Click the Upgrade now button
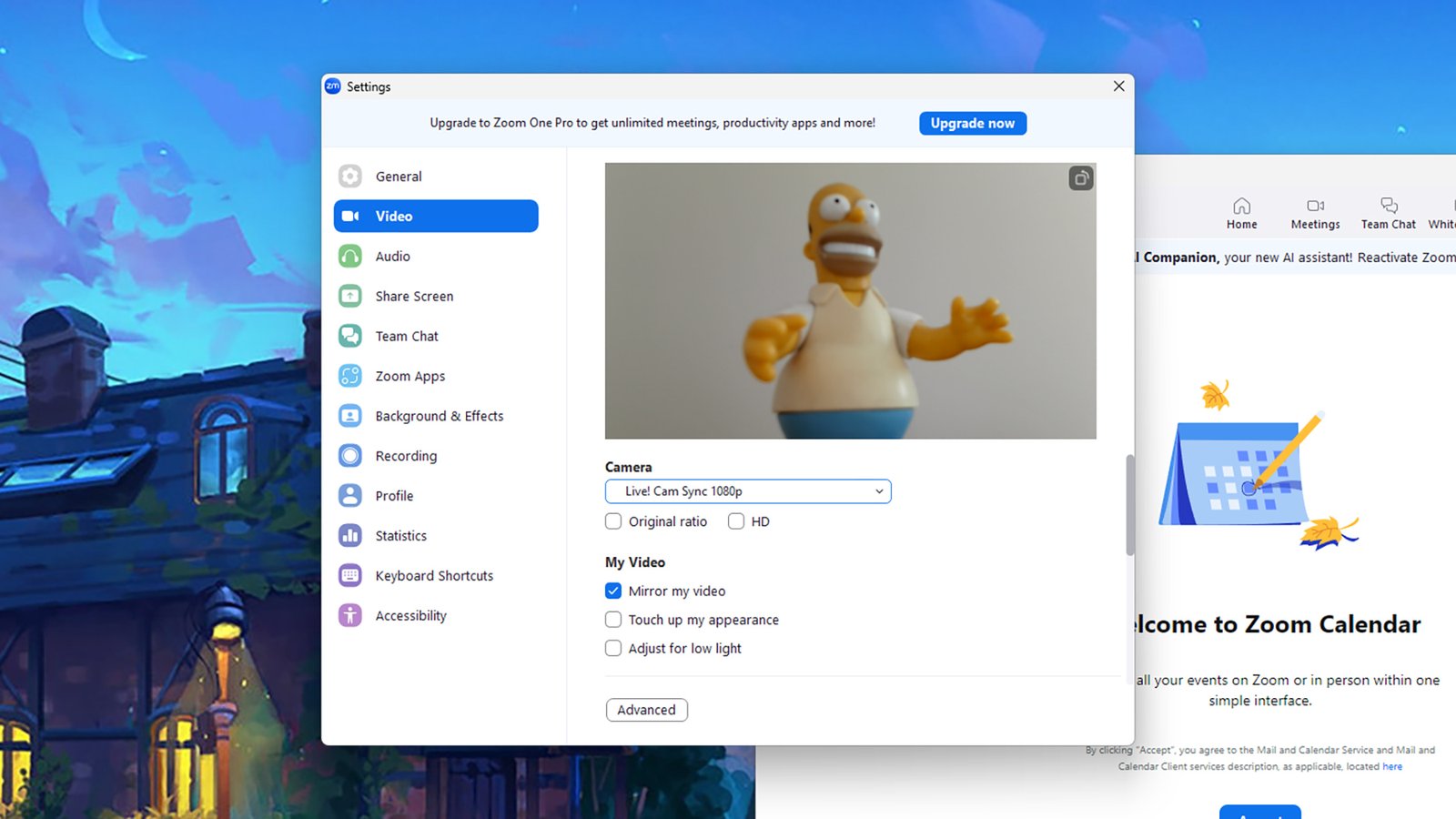Viewport: 1456px width, 819px height. (x=973, y=123)
